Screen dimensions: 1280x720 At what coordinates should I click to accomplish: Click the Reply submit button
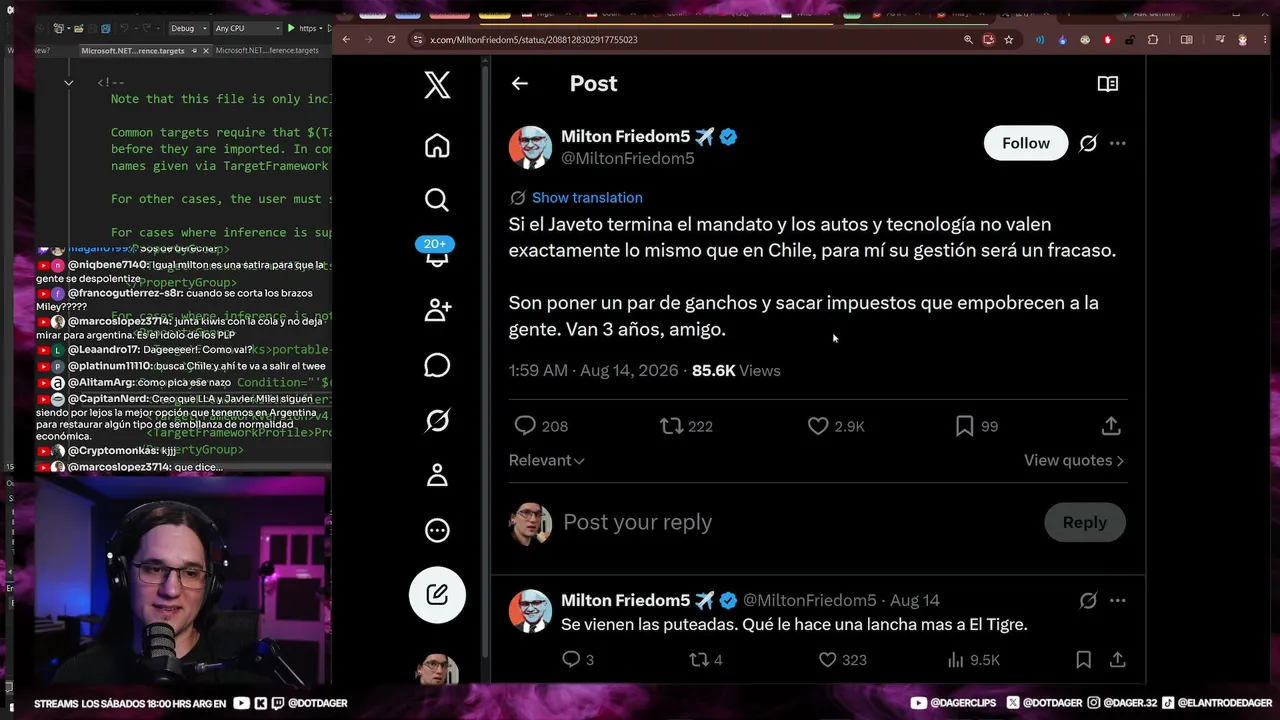click(1085, 522)
